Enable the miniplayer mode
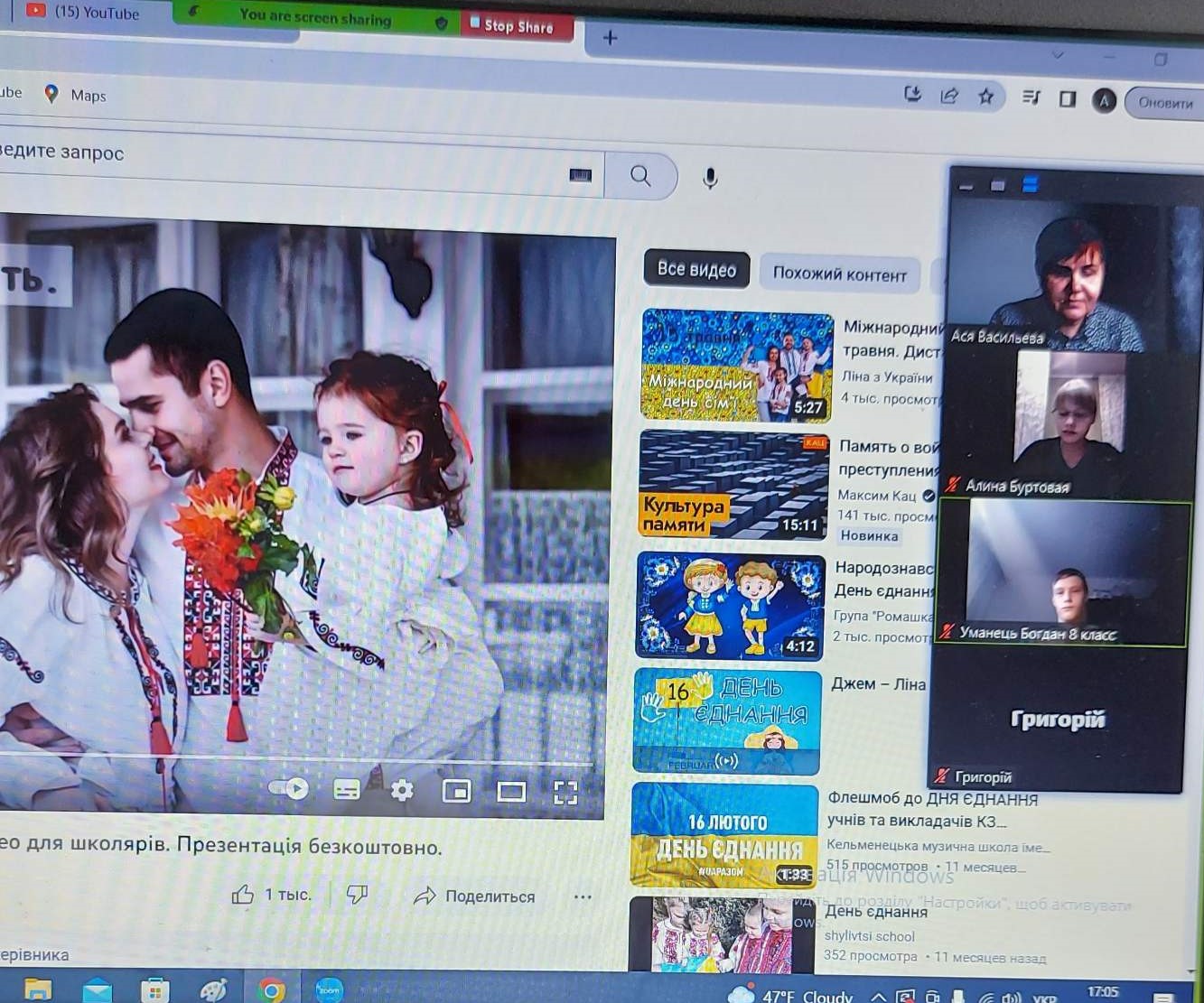 (x=456, y=792)
